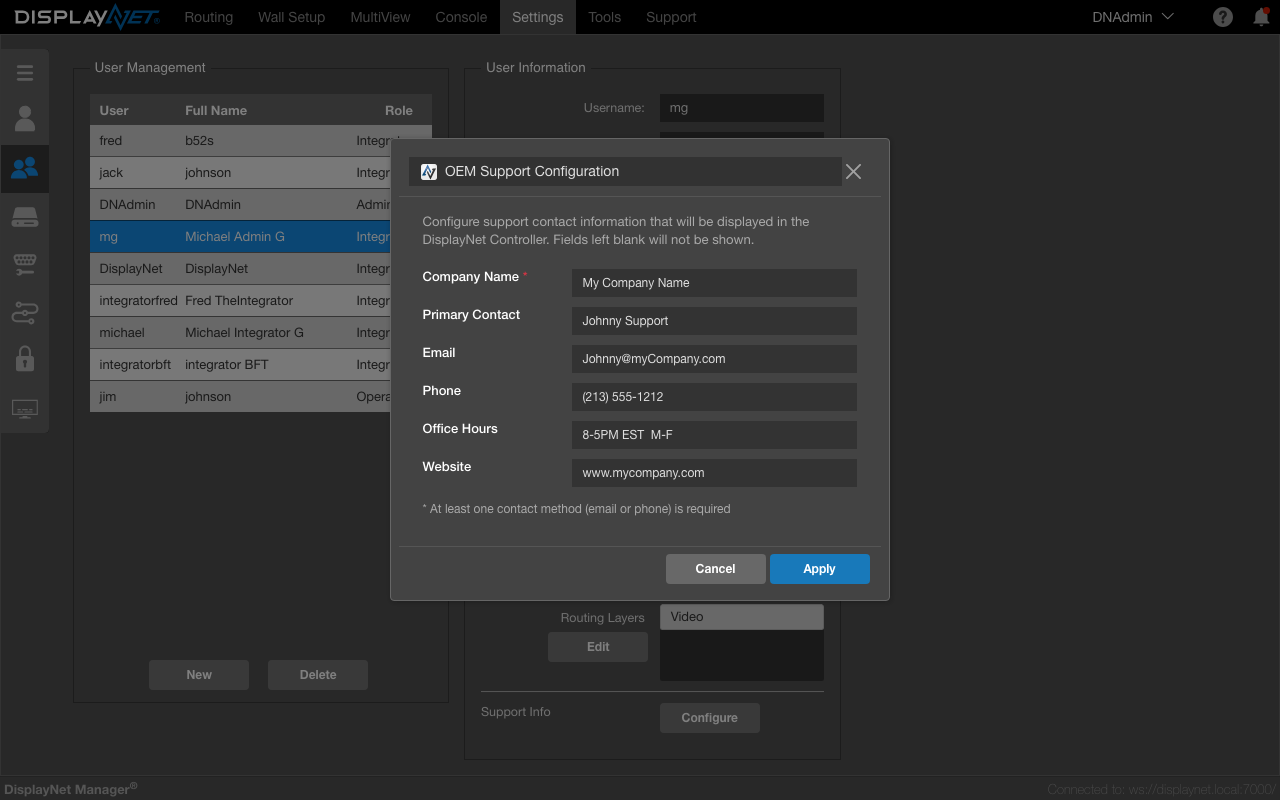
Task: Click the Delete user button
Action: coord(318,675)
